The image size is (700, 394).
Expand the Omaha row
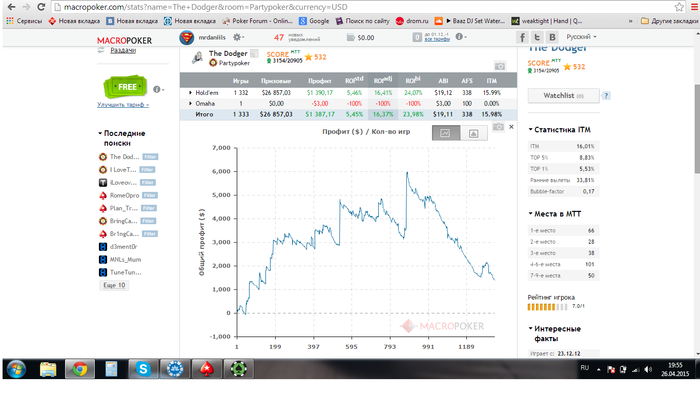pyautogui.click(x=190, y=104)
